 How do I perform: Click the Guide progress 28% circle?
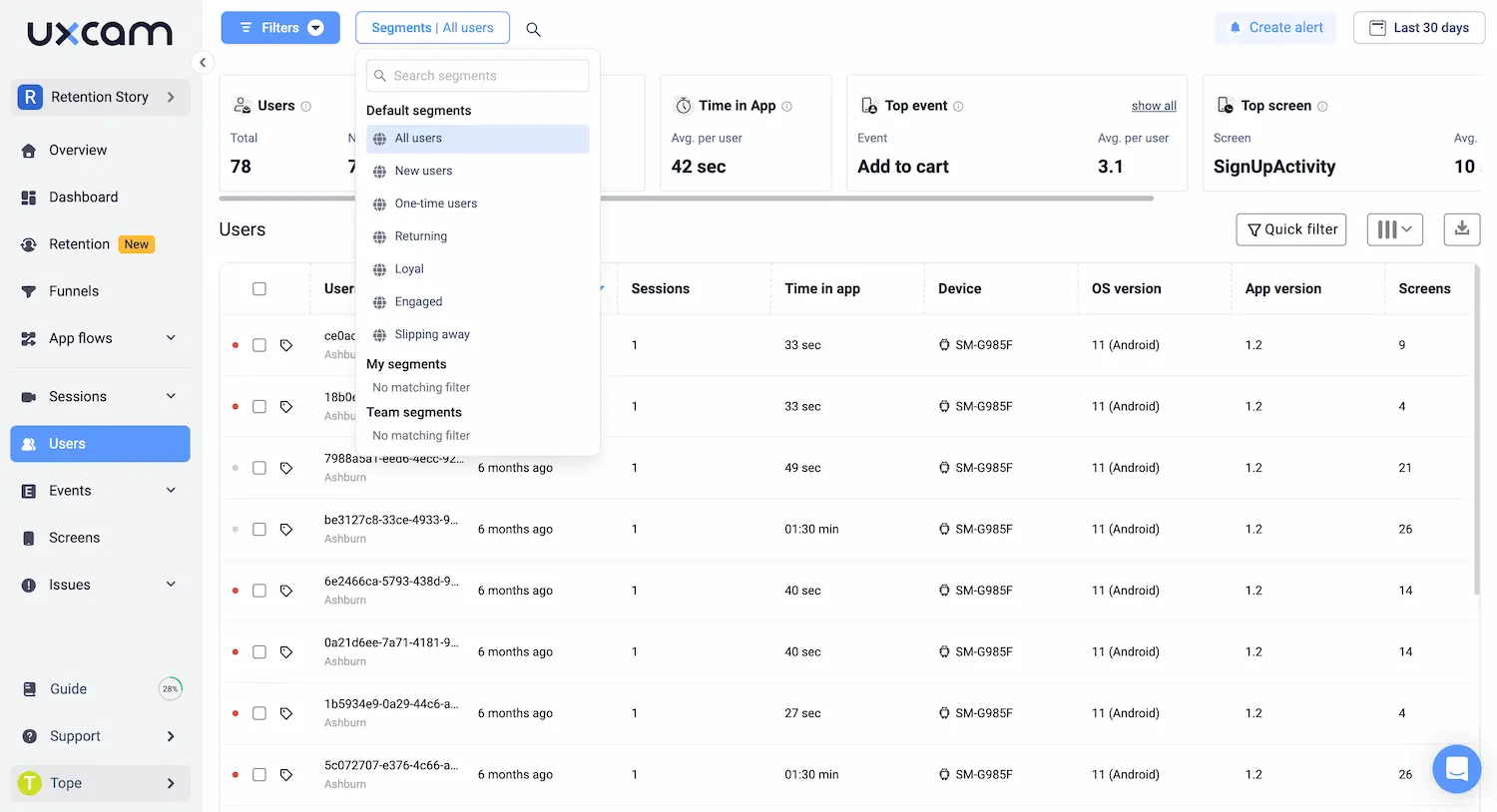pos(171,688)
